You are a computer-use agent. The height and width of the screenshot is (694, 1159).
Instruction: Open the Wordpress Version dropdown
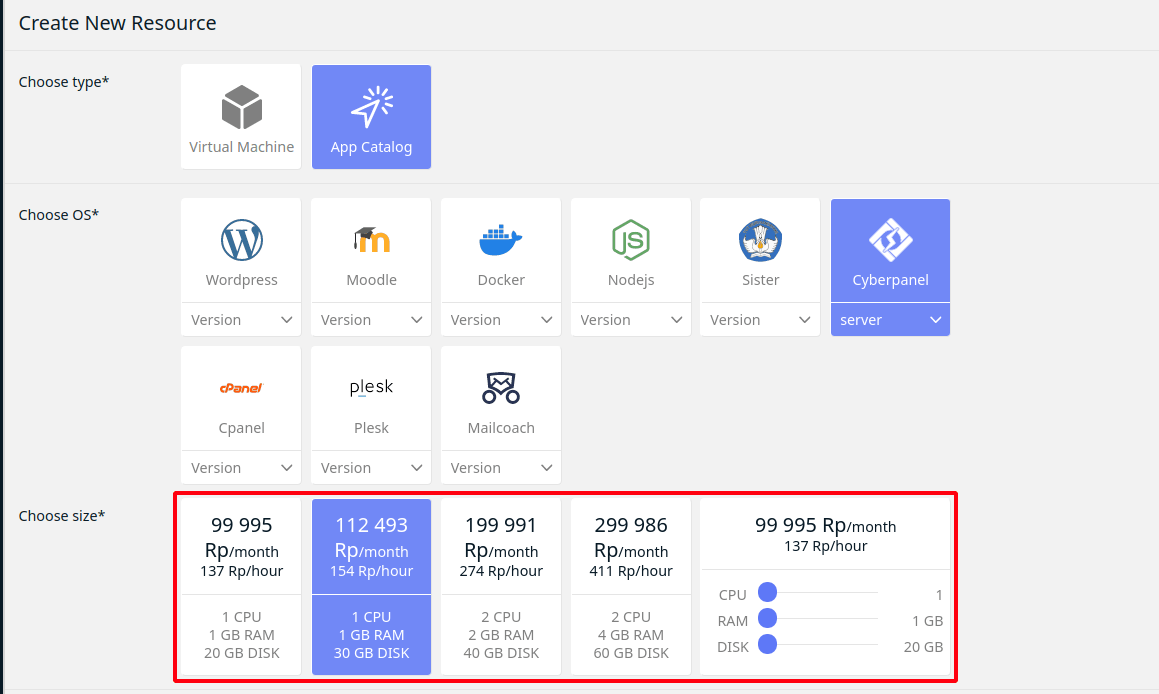[240, 319]
